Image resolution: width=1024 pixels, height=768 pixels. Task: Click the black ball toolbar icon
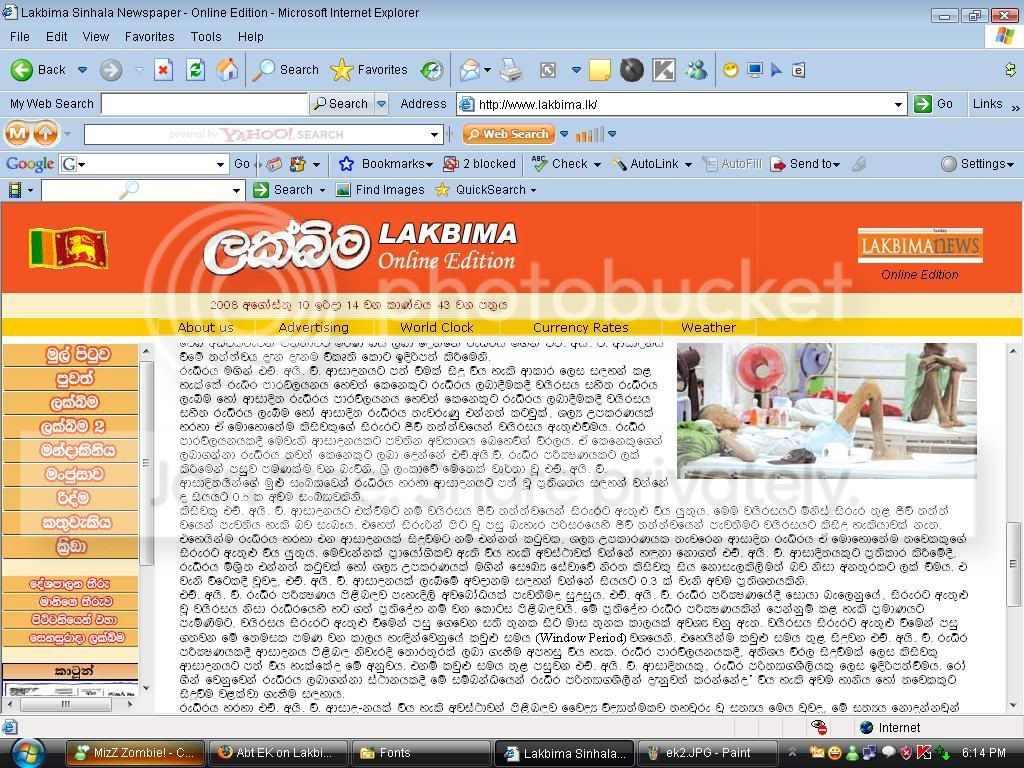632,69
